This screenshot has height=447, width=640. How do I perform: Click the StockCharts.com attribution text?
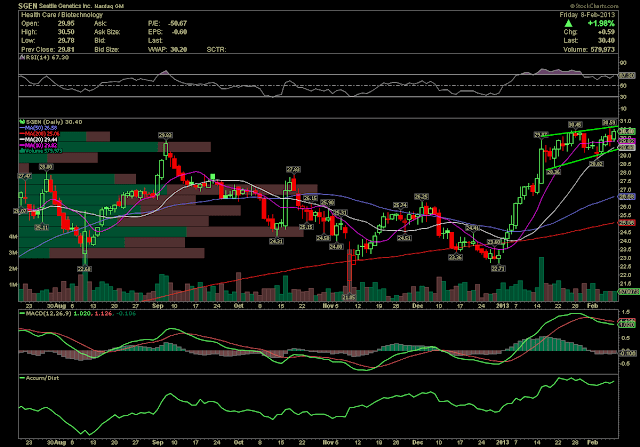click(x=594, y=6)
